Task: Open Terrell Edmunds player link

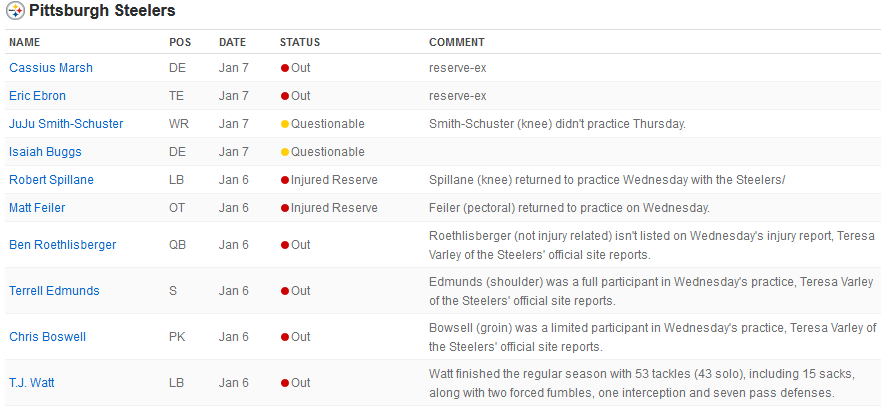Action: click(x=54, y=291)
